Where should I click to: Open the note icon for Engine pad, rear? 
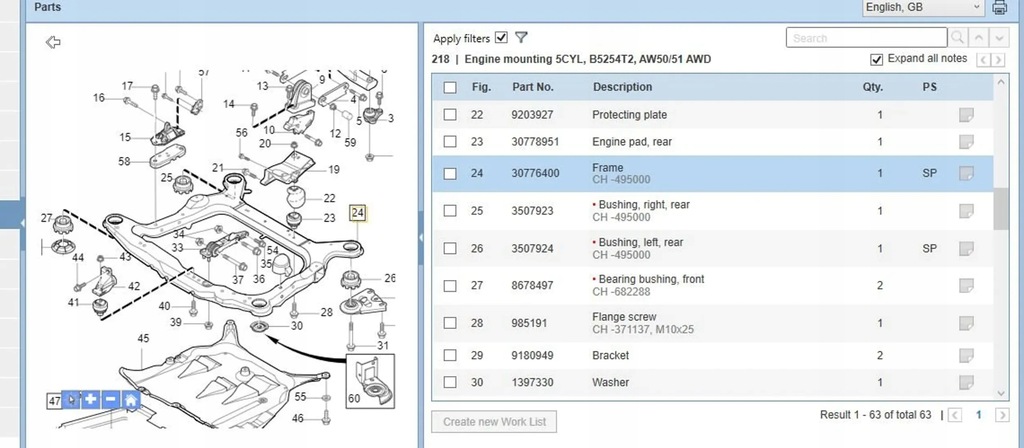[x=966, y=142]
